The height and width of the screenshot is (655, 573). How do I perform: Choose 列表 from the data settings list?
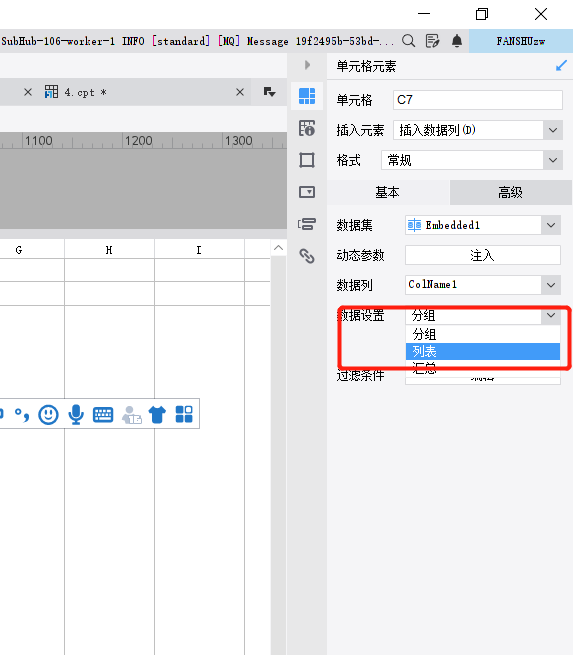[x=482, y=351]
